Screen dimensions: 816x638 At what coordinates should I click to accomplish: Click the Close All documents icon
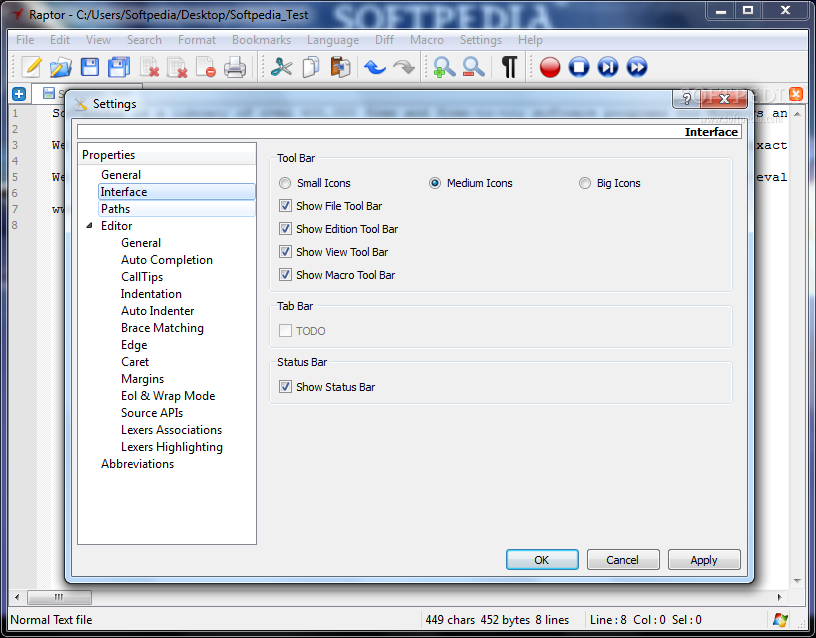click(177, 67)
